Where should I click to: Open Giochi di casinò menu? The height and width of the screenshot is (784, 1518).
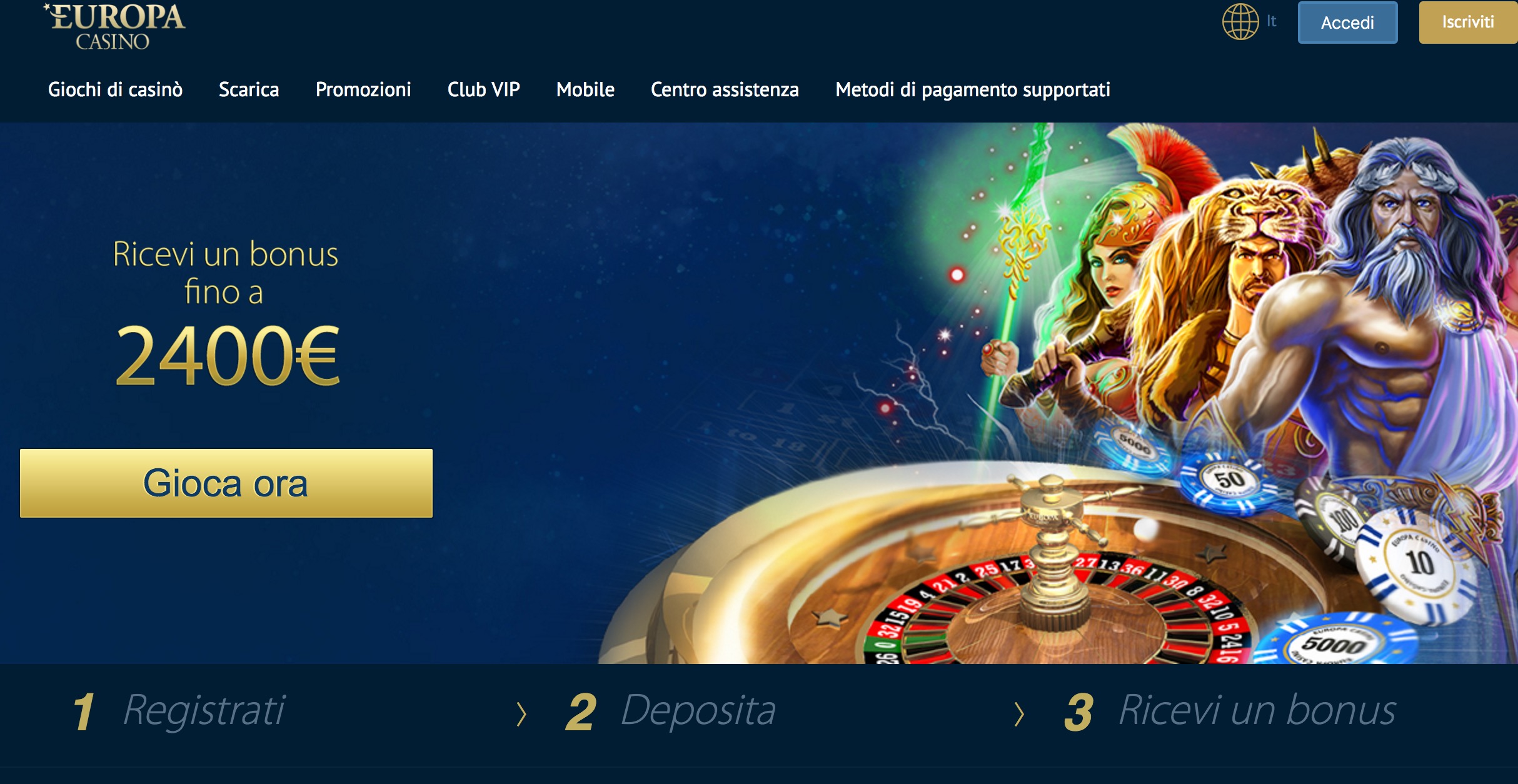click(x=116, y=89)
